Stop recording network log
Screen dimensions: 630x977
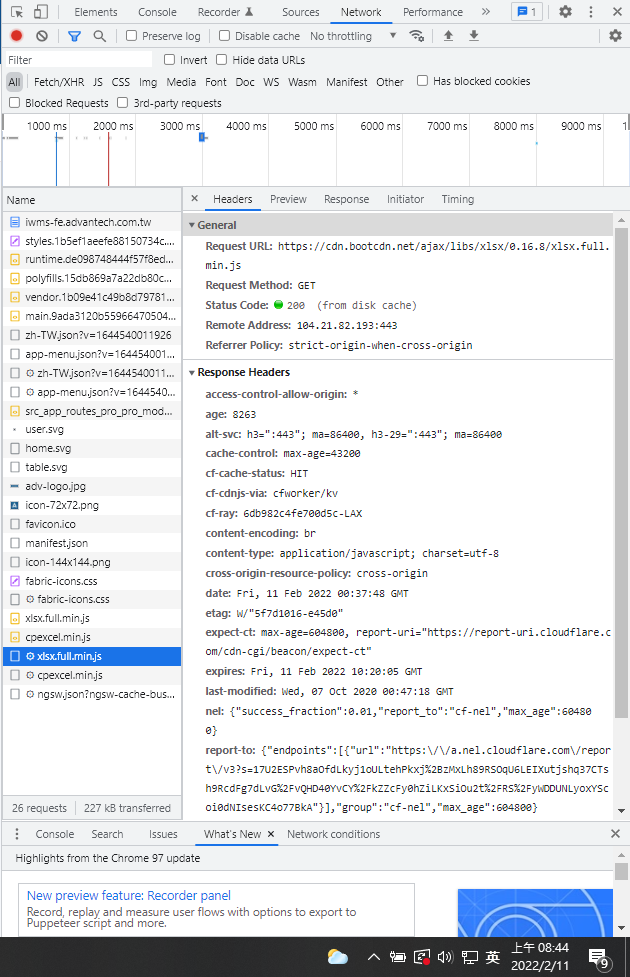coord(17,35)
